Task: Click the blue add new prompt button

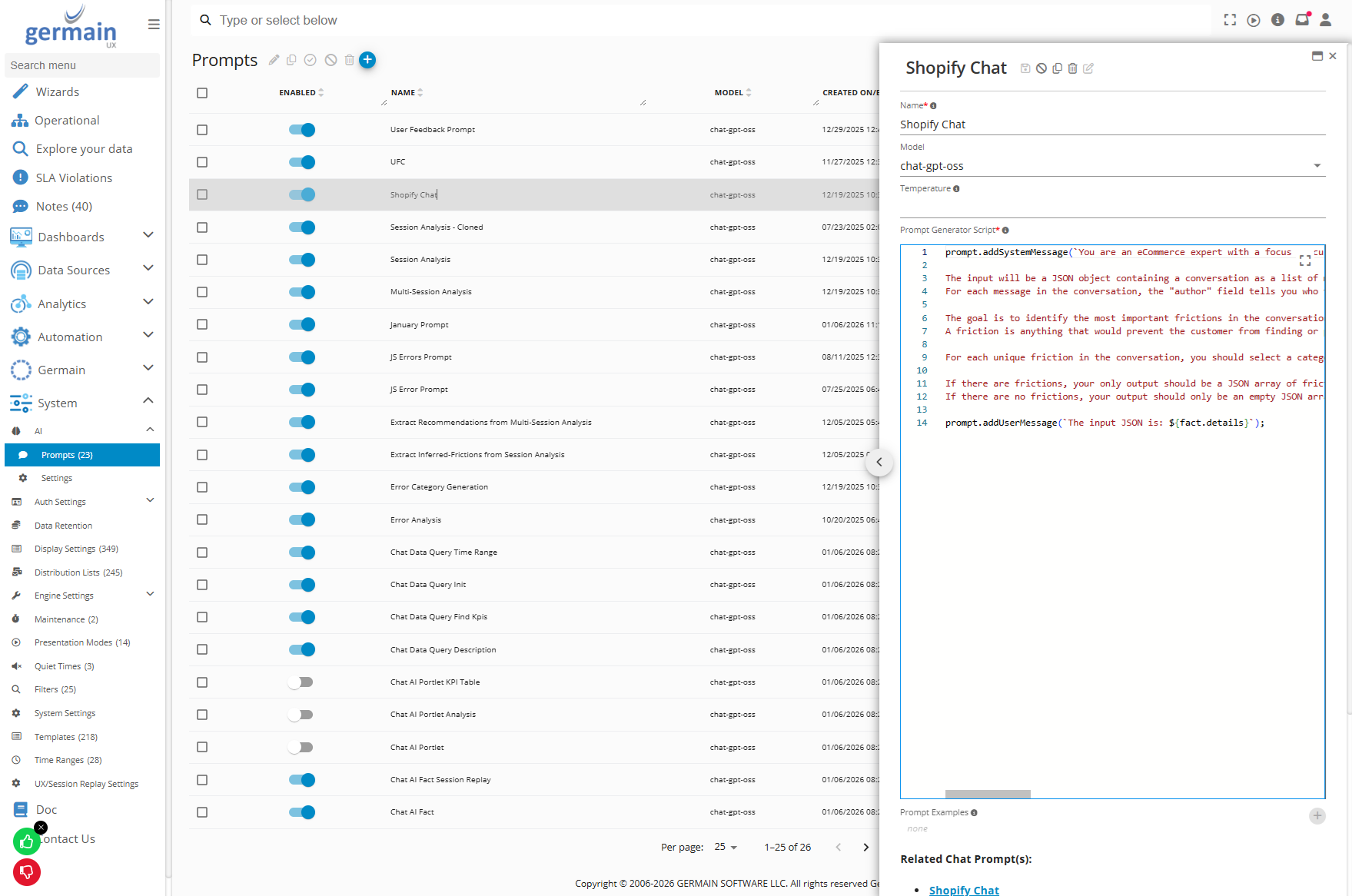Action: pos(367,60)
